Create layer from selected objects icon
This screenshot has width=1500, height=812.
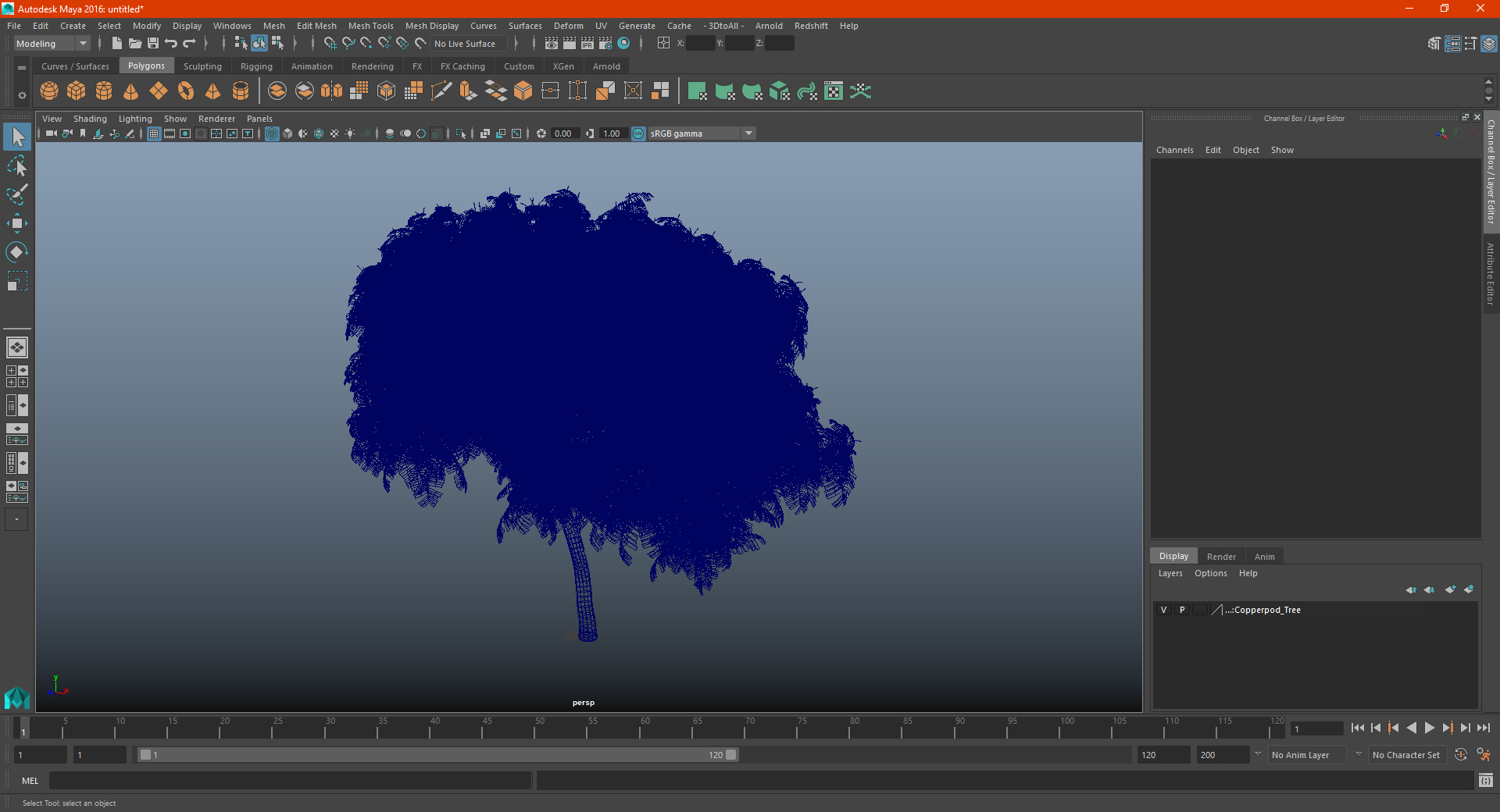[x=1469, y=589]
